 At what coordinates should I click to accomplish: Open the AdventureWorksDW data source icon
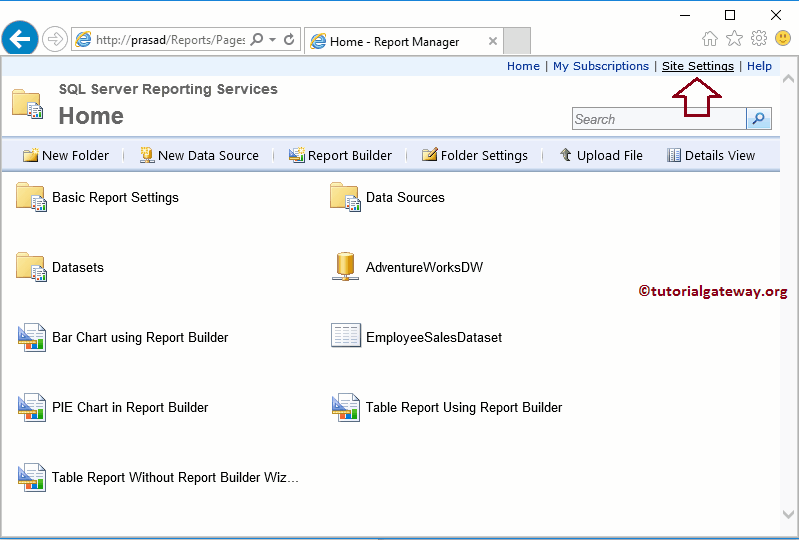[345, 267]
